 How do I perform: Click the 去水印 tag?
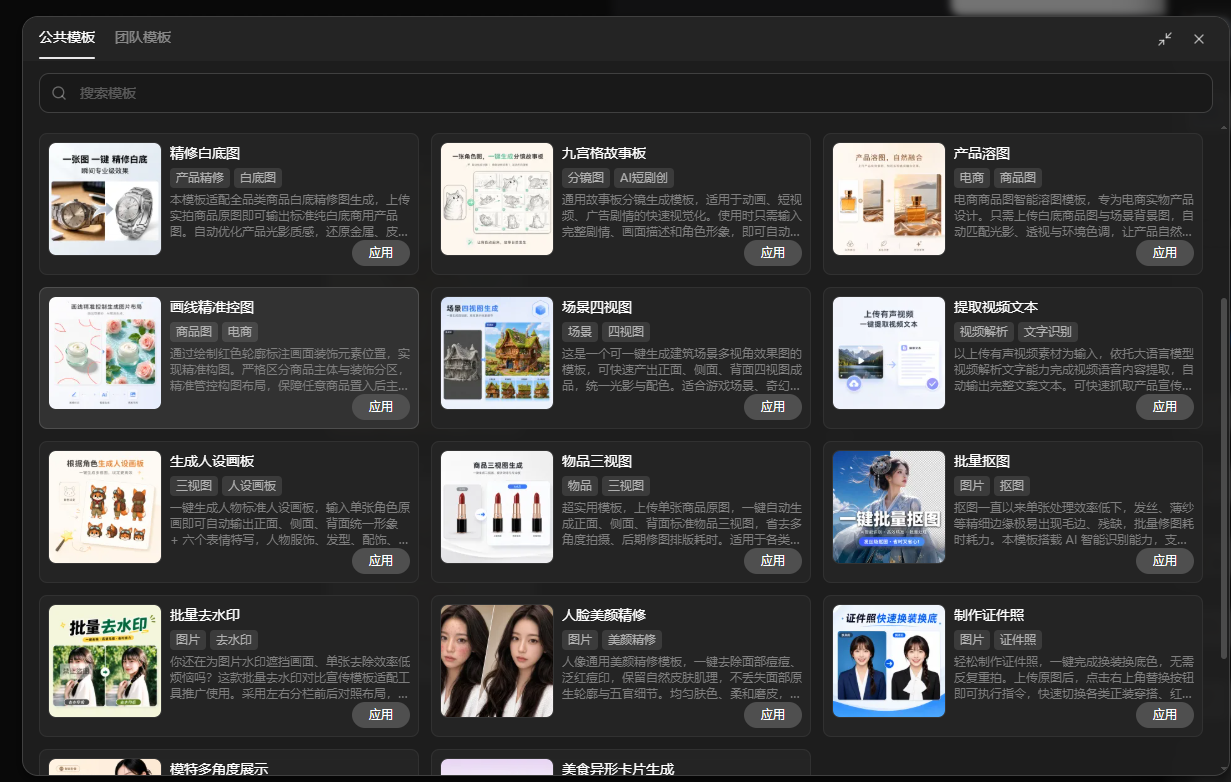point(234,640)
